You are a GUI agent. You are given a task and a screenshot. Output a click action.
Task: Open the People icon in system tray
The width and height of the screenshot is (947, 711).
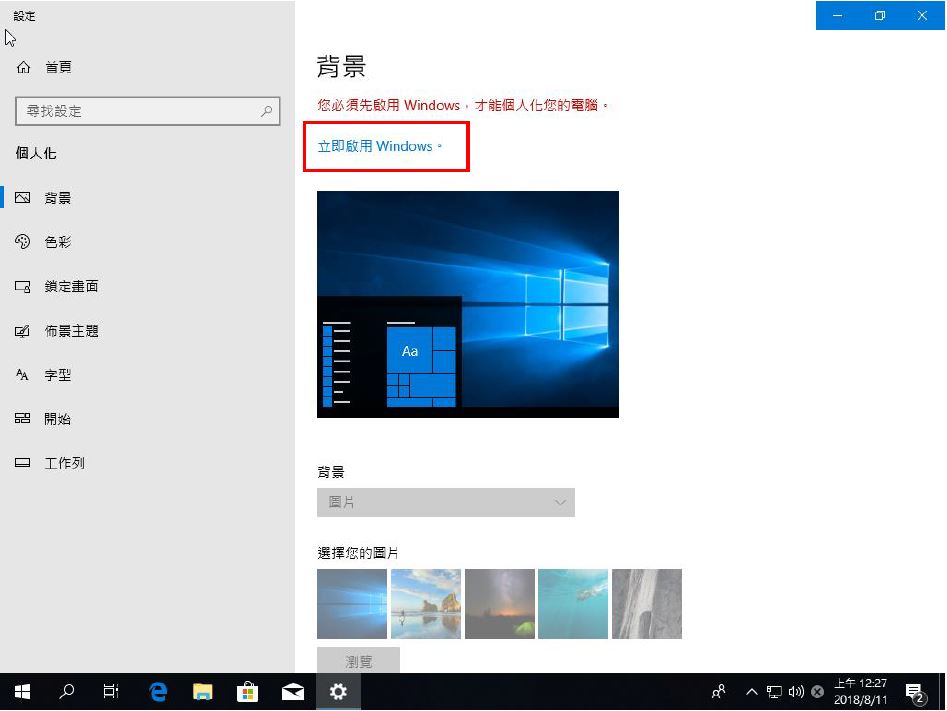(x=719, y=692)
